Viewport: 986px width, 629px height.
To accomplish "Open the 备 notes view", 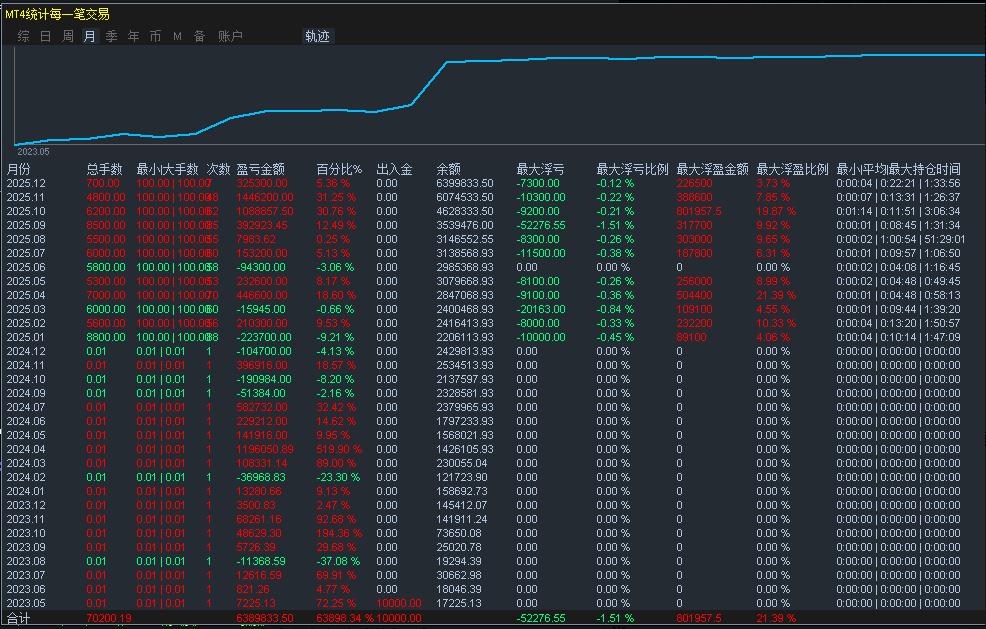I will point(198,35).
